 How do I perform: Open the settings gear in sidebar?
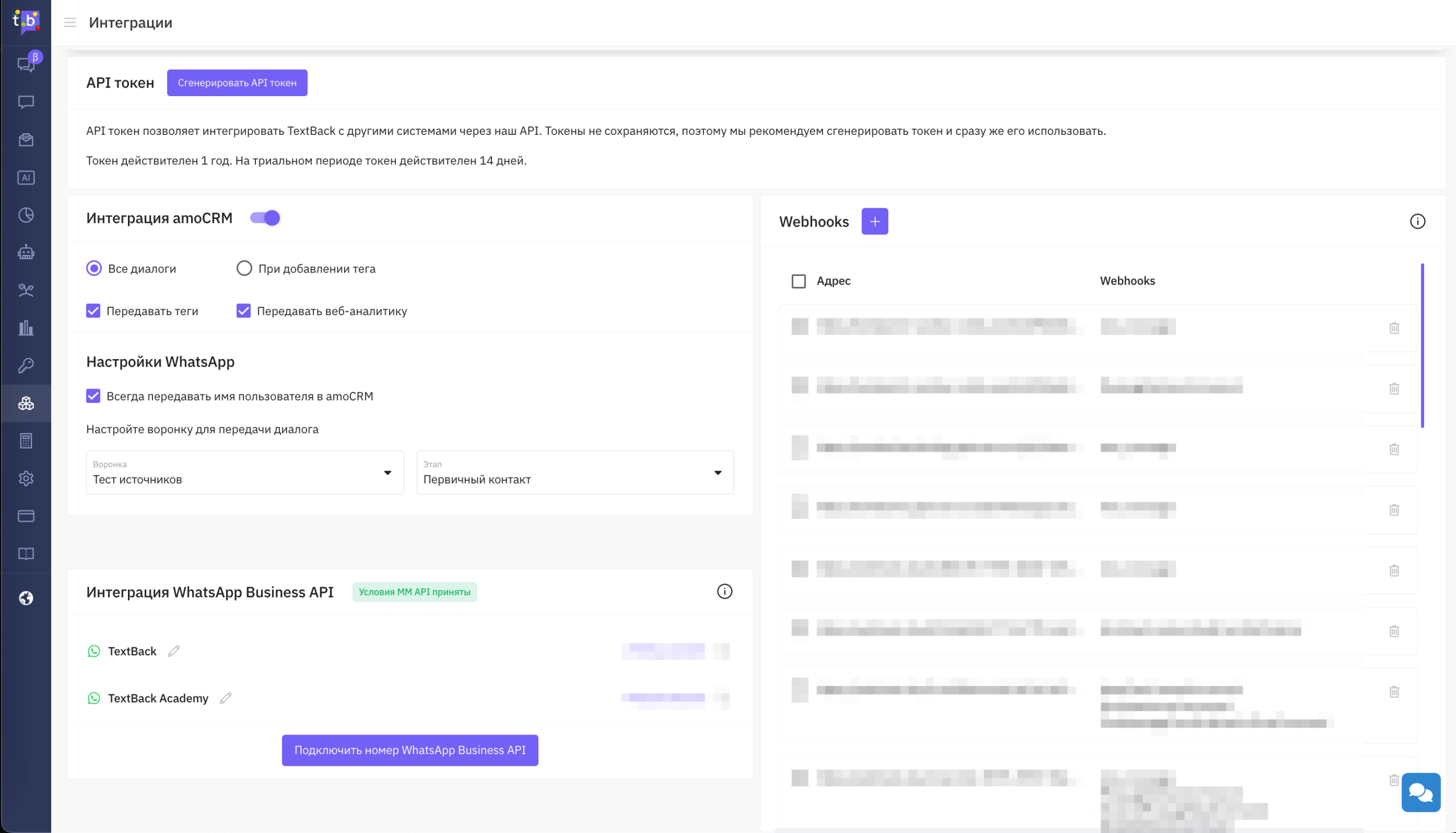[26, 479]
